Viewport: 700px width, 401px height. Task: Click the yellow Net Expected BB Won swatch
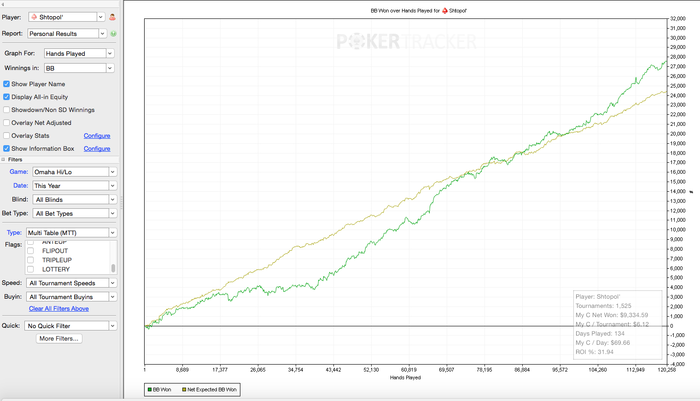pyautogui.click(x=184, y=390)
